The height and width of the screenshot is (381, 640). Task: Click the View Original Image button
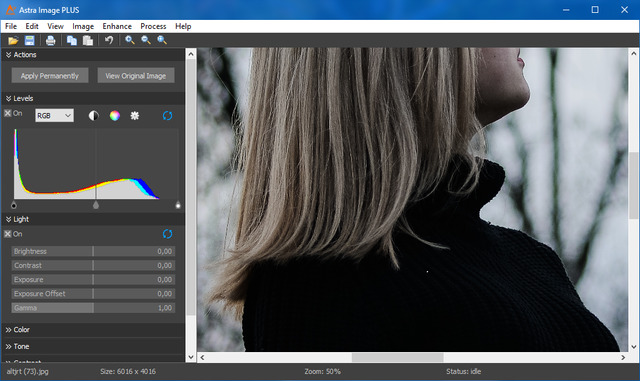point(136,76)
